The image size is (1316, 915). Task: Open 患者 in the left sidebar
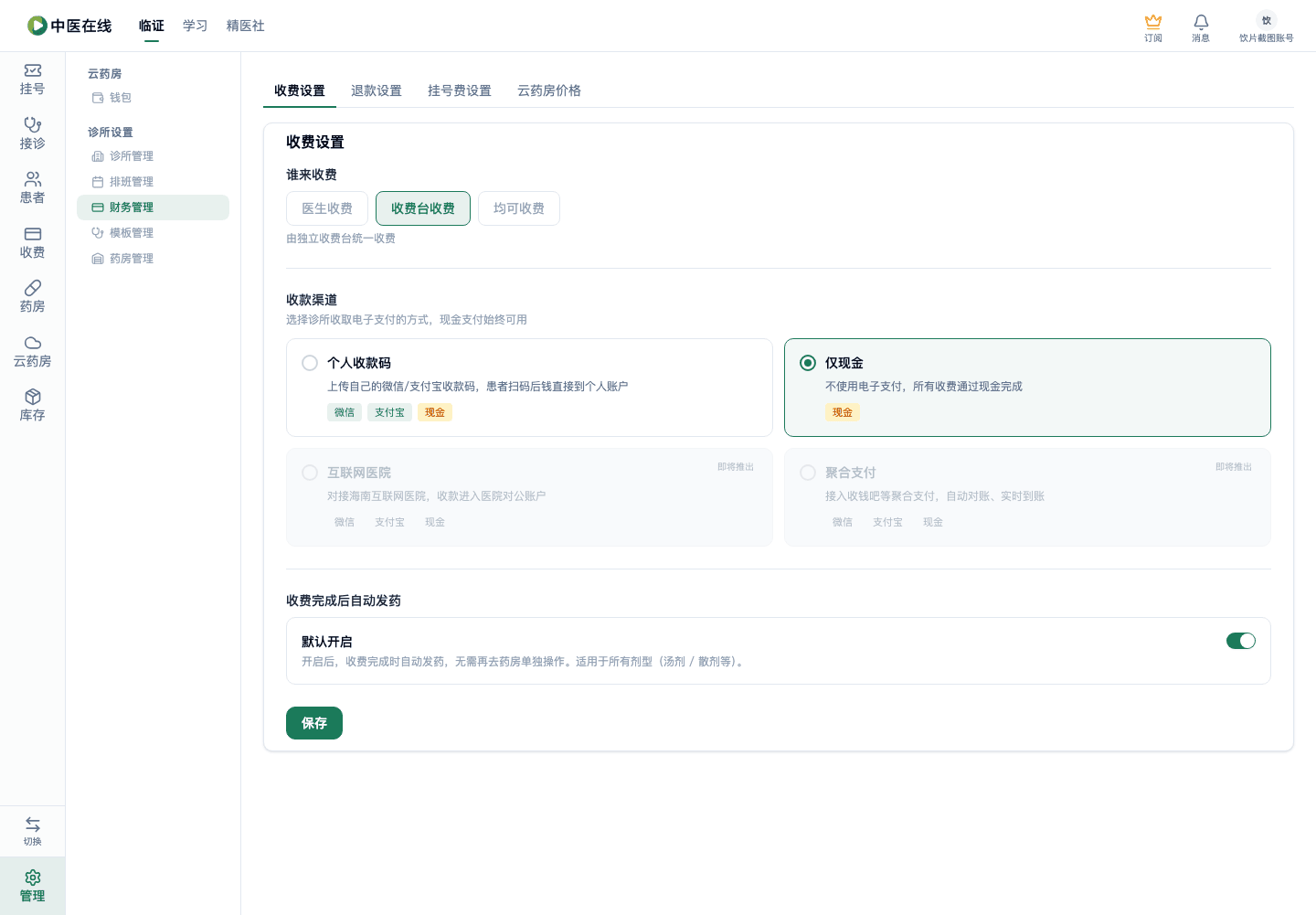click(x=32, y=188)
